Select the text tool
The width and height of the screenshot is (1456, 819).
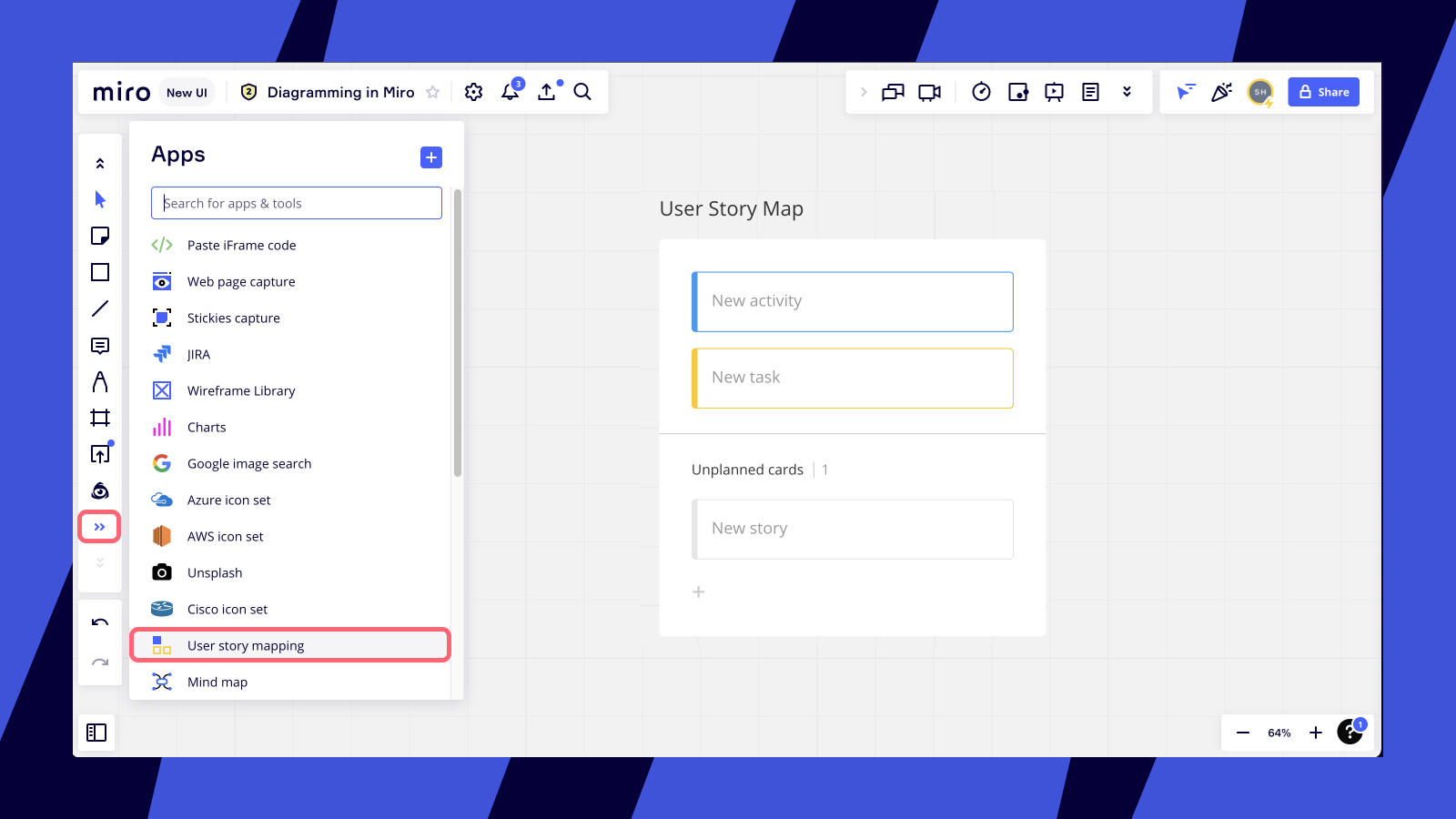click(x=100, y=382)
